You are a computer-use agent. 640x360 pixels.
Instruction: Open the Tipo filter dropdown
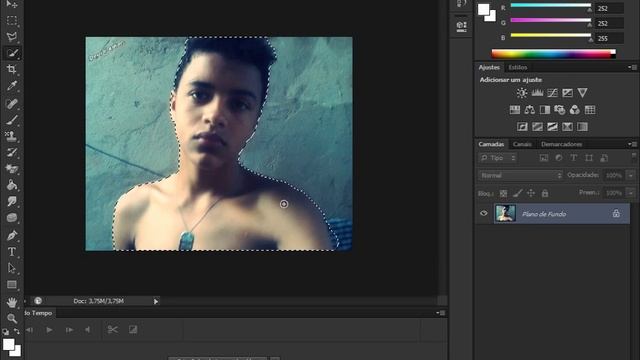tap(498, 158)
